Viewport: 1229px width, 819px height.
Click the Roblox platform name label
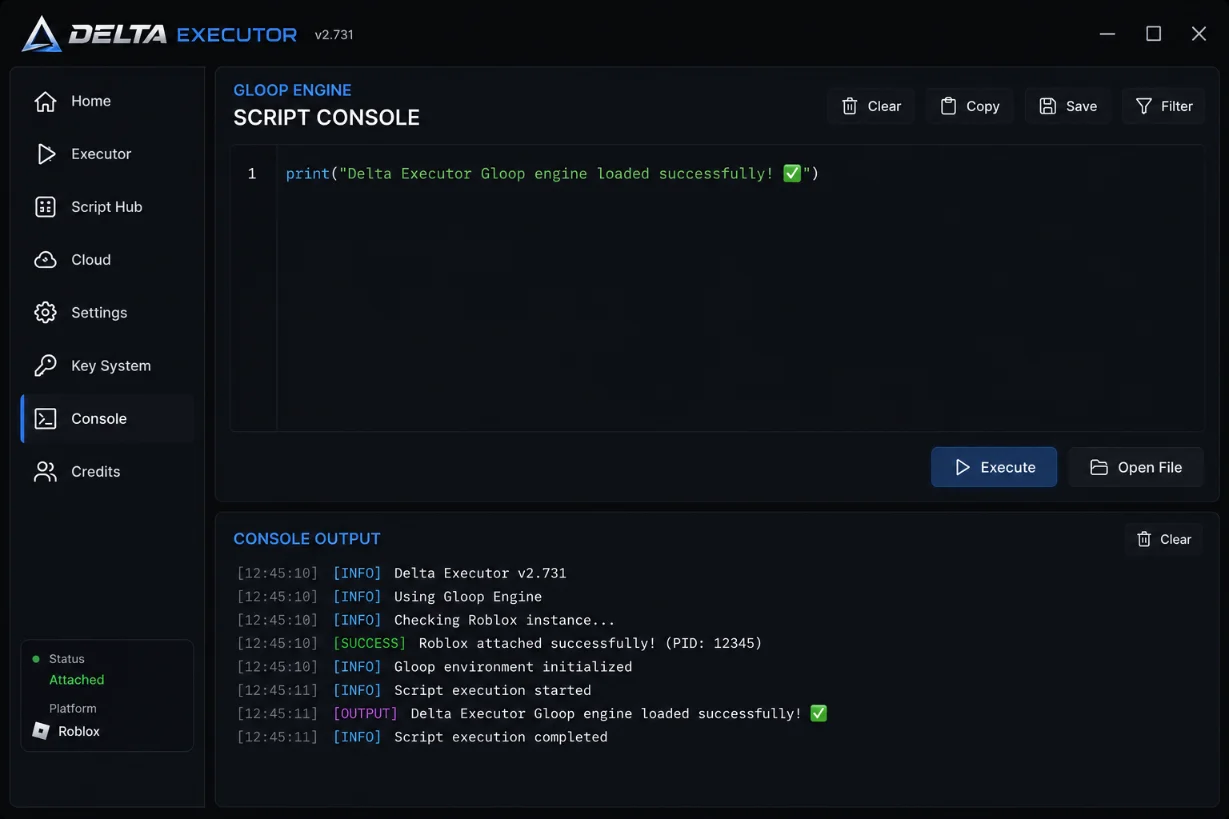point(79,731)
